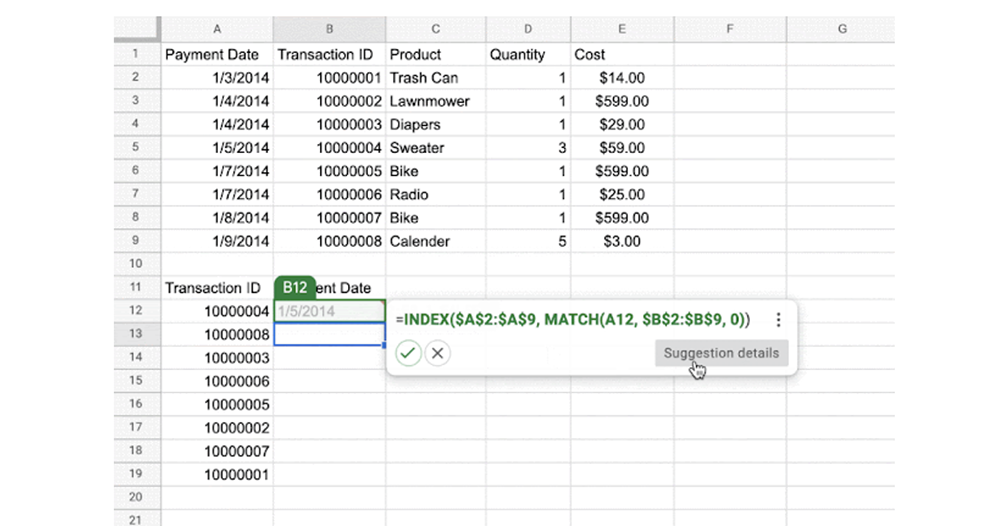Select row 1 header
This screenshot has height=526, width=1000.
tap(137, 54)
